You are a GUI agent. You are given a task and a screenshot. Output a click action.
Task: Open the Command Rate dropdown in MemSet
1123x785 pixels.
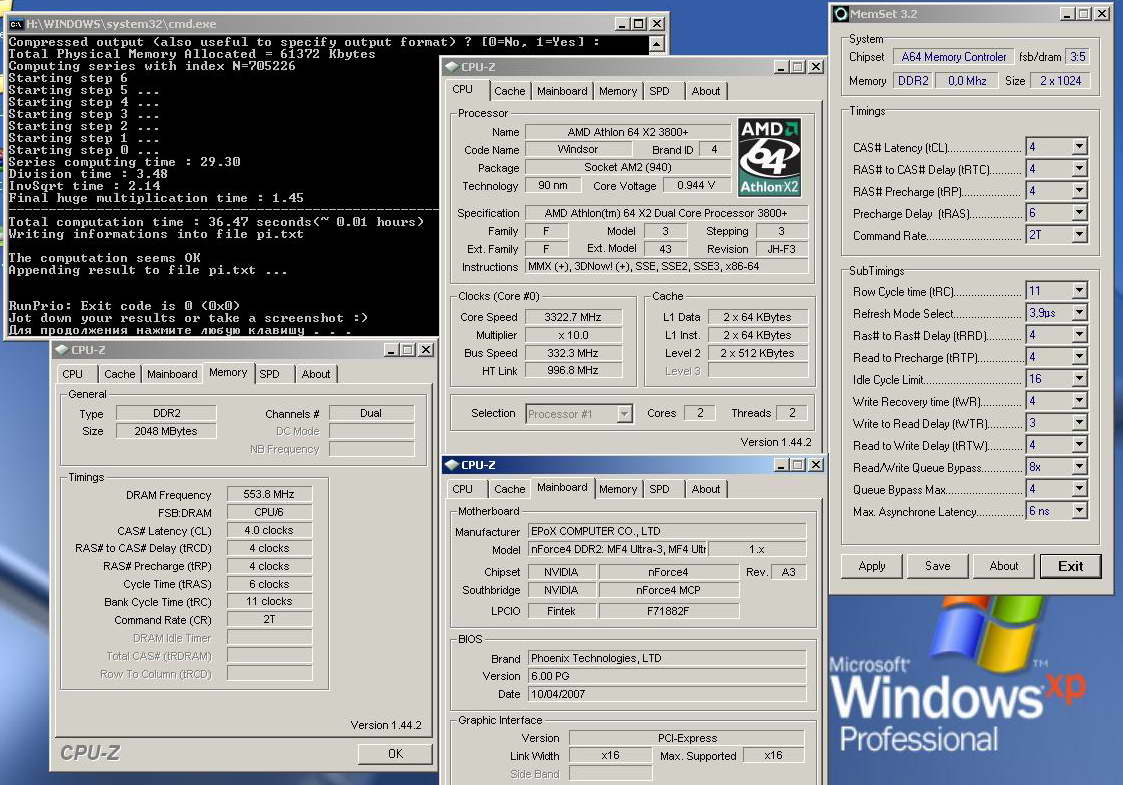(1079, 235)
